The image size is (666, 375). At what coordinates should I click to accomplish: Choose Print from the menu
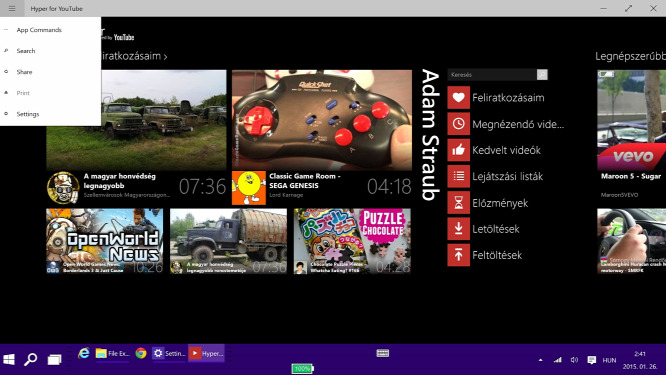pos(51,93)
